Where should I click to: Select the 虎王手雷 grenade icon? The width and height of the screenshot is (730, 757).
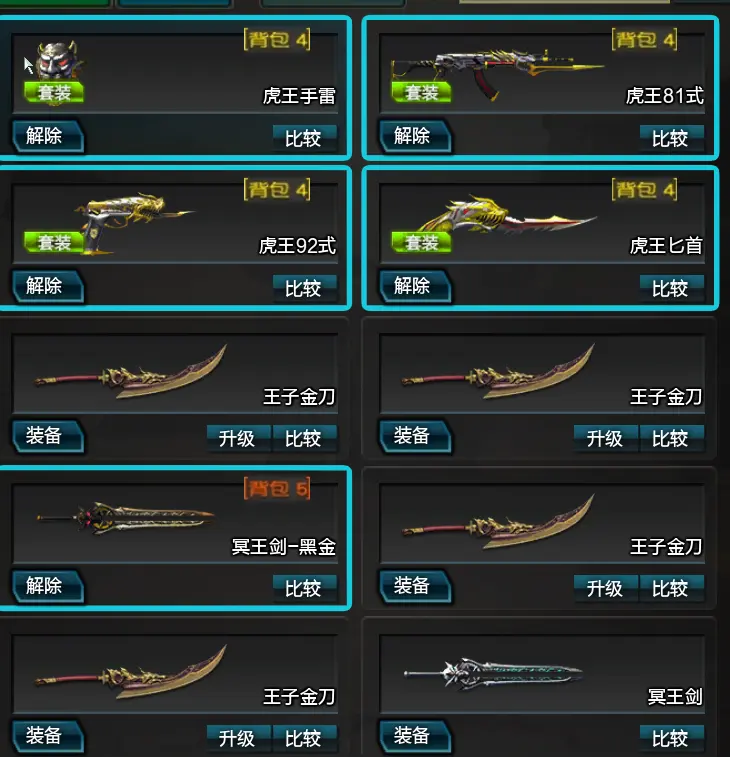click(x=58, y=61)
